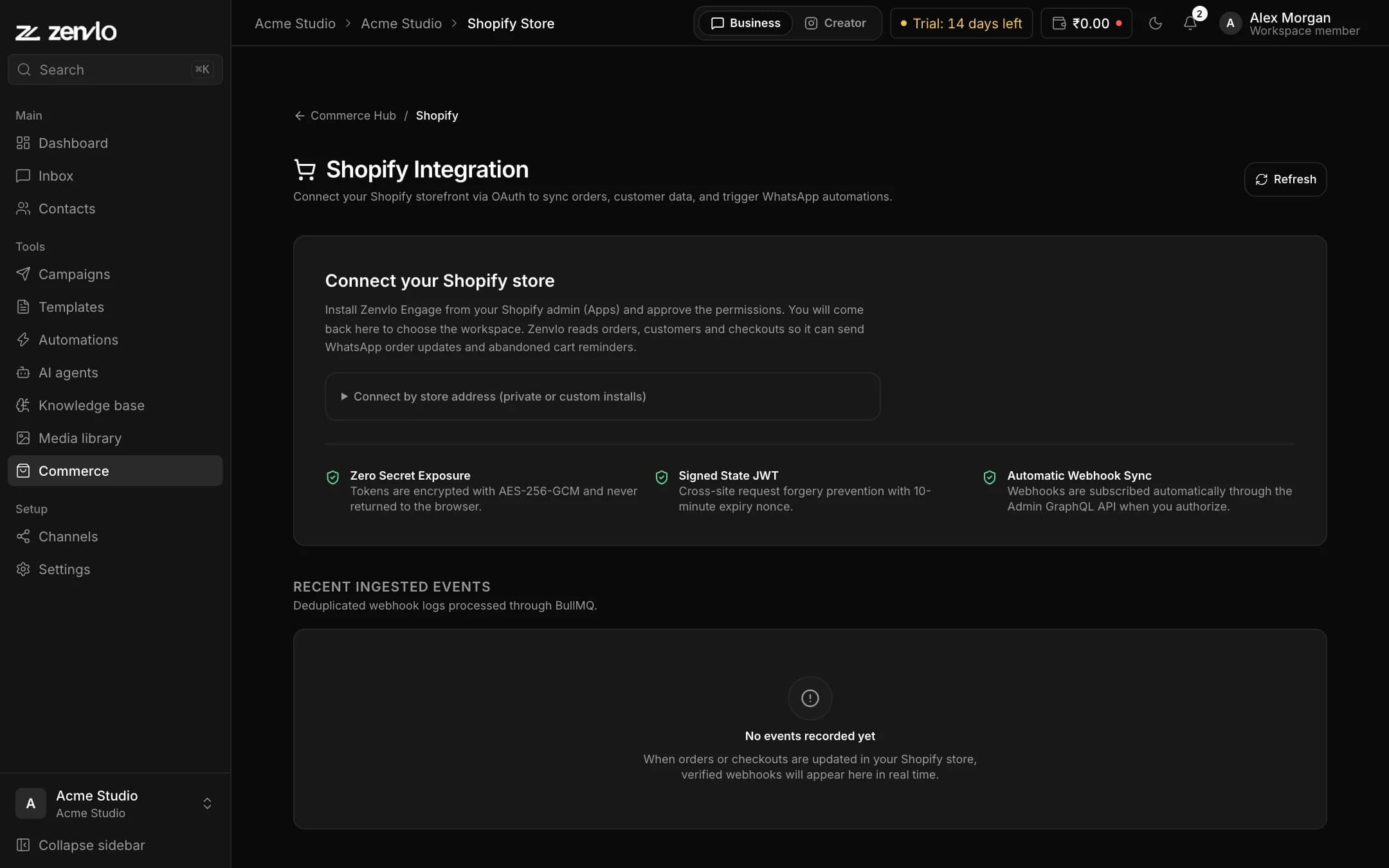The height and width of the screenshot is (868, 1389).
Task: Open the Knowledge base brain icon
Action: (23, 405)
